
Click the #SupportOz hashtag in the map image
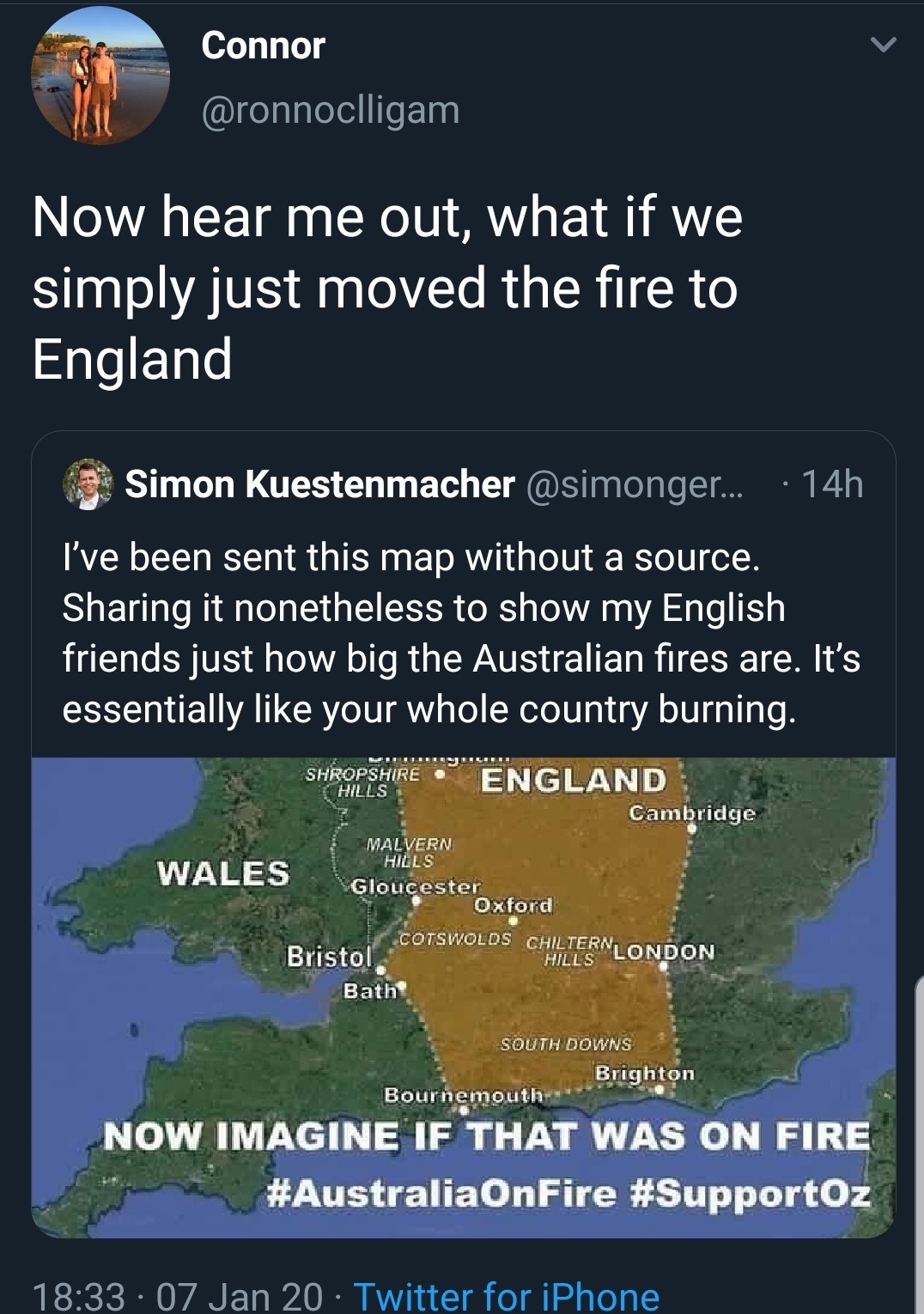(x=751, y=1195)
